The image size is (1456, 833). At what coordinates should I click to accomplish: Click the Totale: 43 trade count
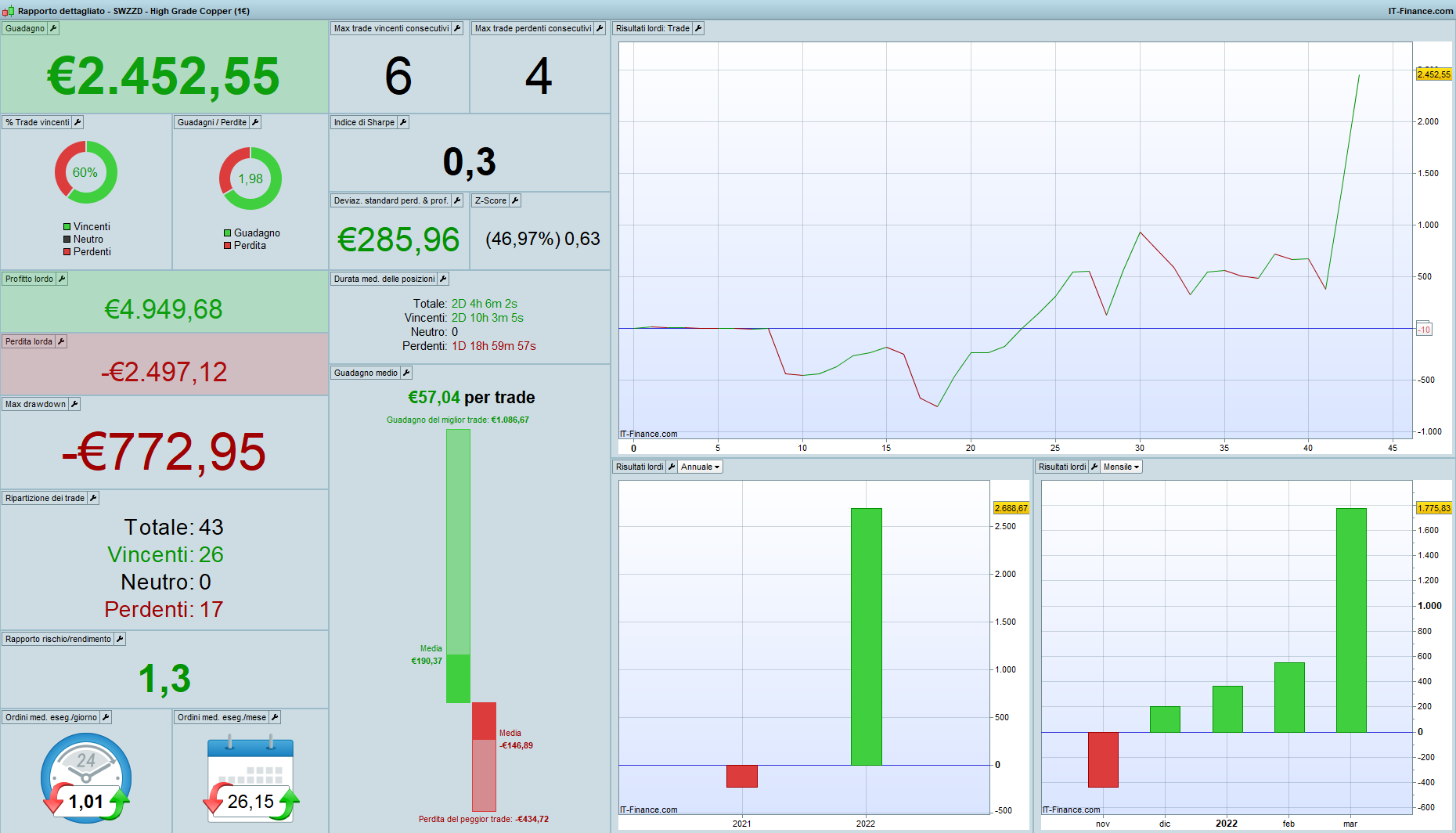pos(173,527)
